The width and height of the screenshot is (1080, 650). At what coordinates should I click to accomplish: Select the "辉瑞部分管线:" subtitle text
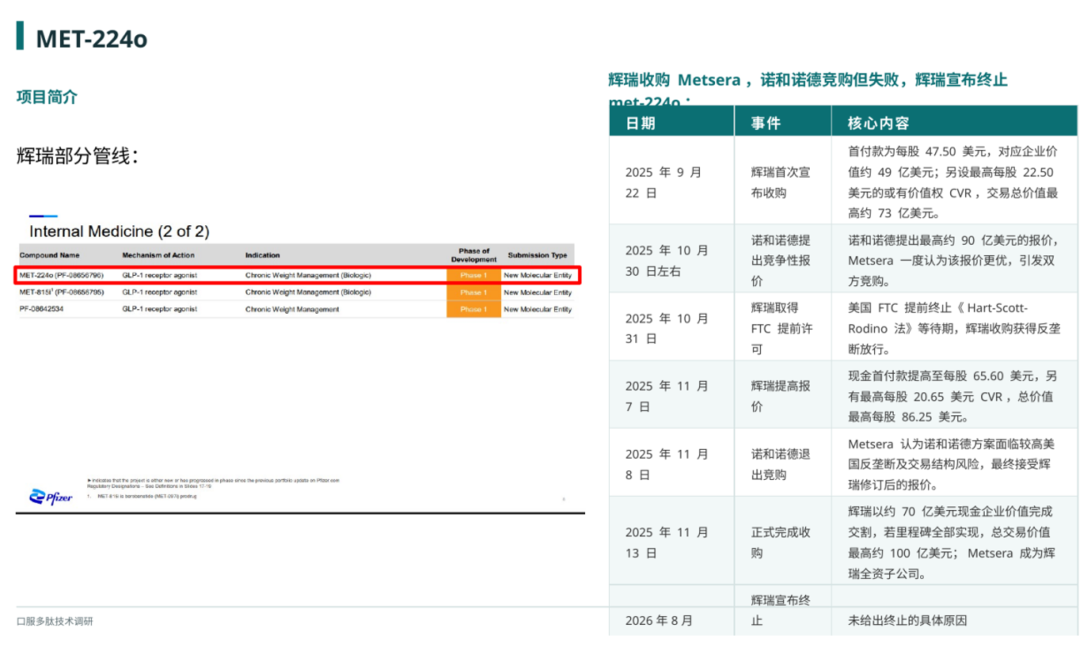77,156
